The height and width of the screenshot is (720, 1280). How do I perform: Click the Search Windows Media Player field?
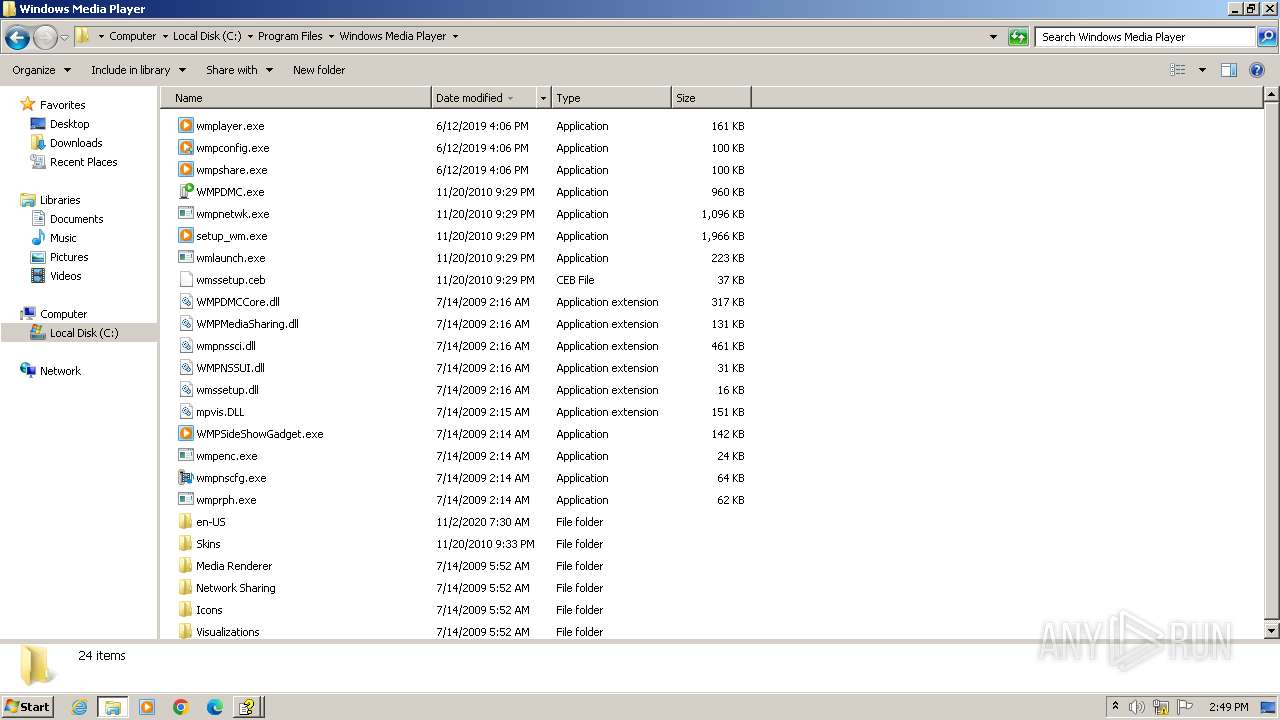pyautogui.click(x=1145, y=37)
